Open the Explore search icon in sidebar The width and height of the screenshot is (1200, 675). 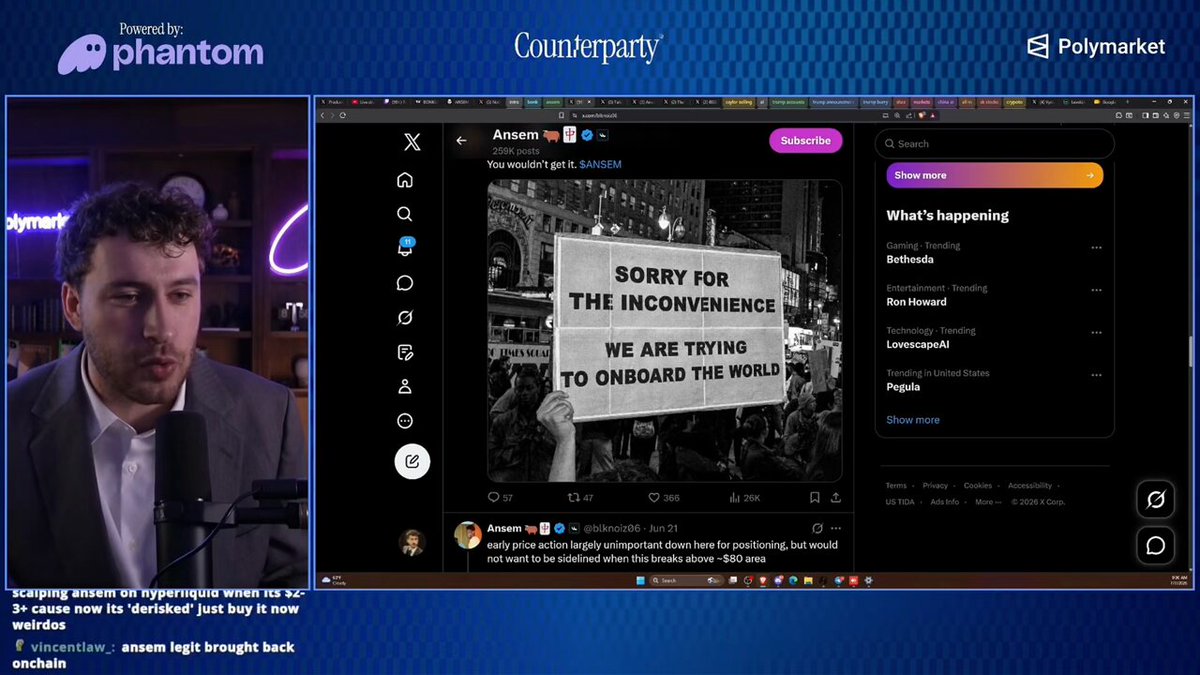coord(405,214)
